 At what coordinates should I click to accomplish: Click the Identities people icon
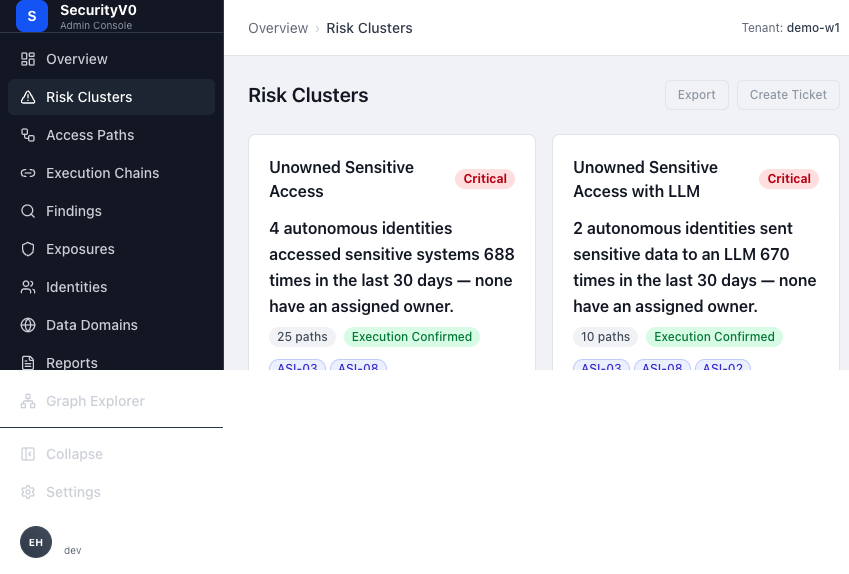(x=28, y=287)
